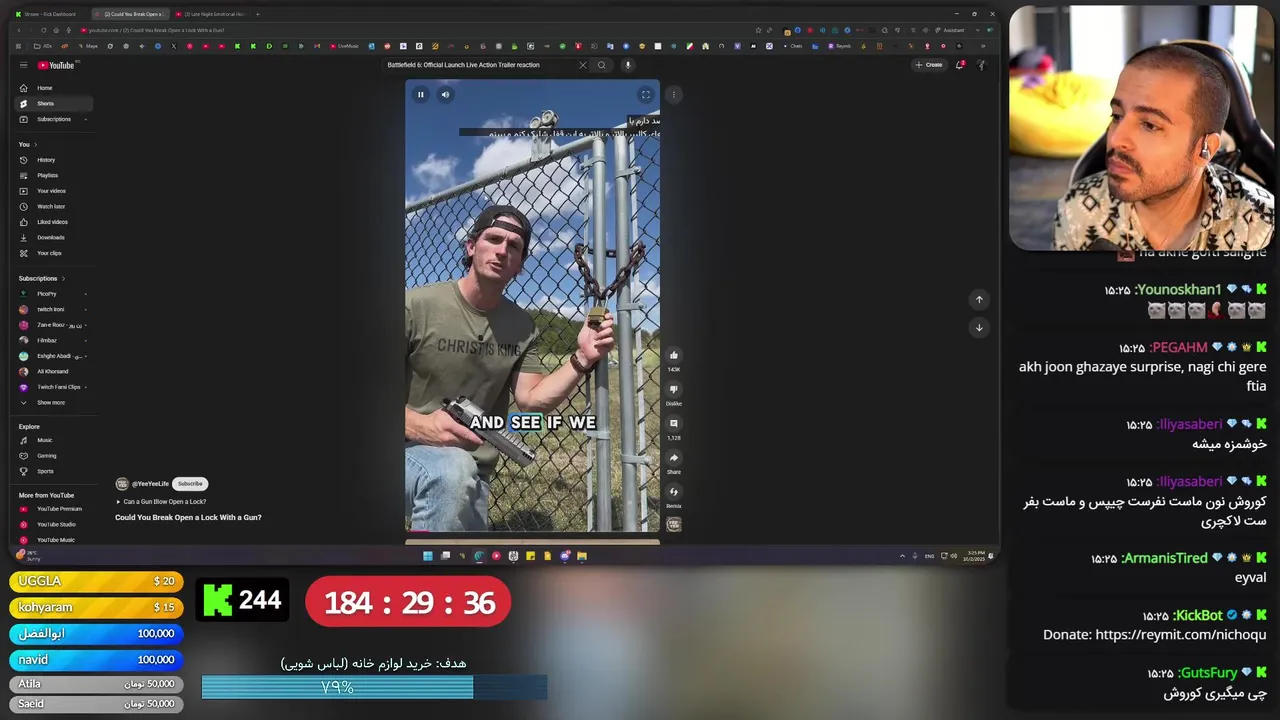Expand Show more subscriptions
This screenshot has width=1280, height=720.
55,402
